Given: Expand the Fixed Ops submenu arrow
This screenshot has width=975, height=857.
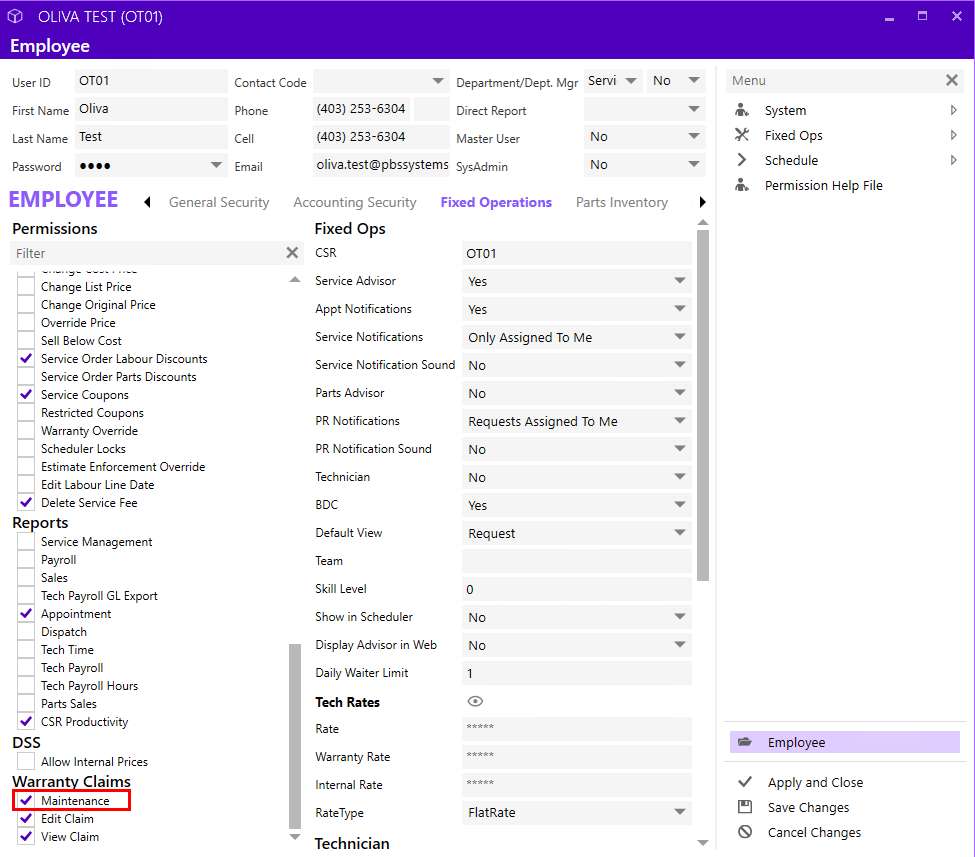Looking at the screenshot, I should click(953, 135).
